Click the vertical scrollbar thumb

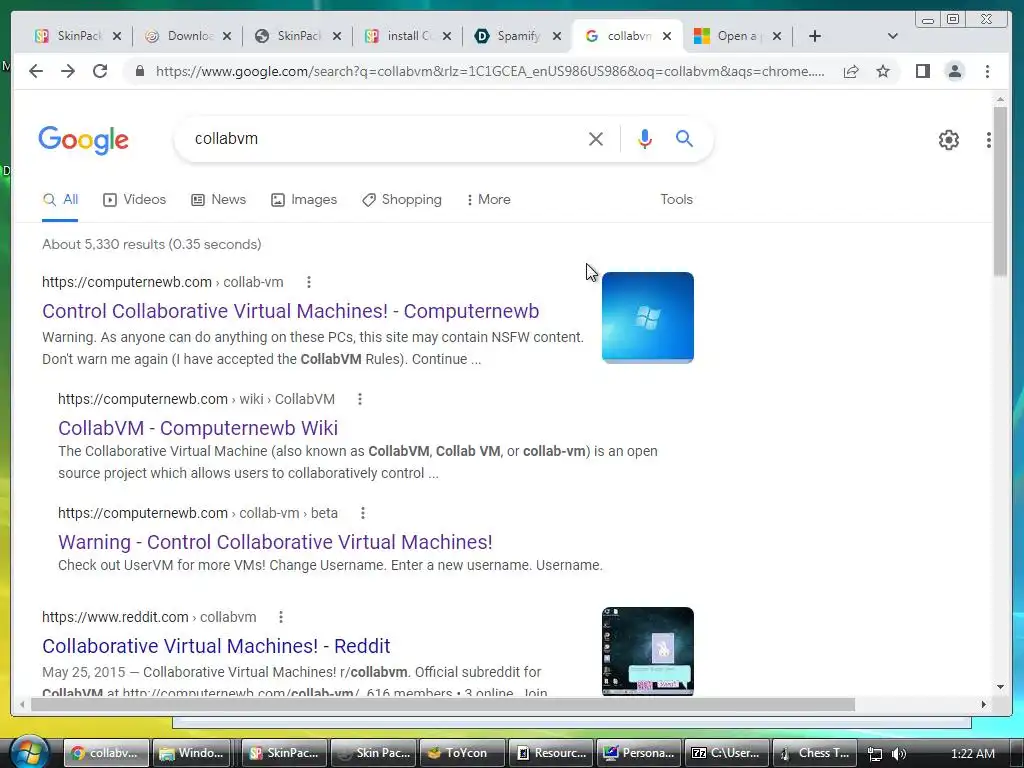pos(1000,191)
